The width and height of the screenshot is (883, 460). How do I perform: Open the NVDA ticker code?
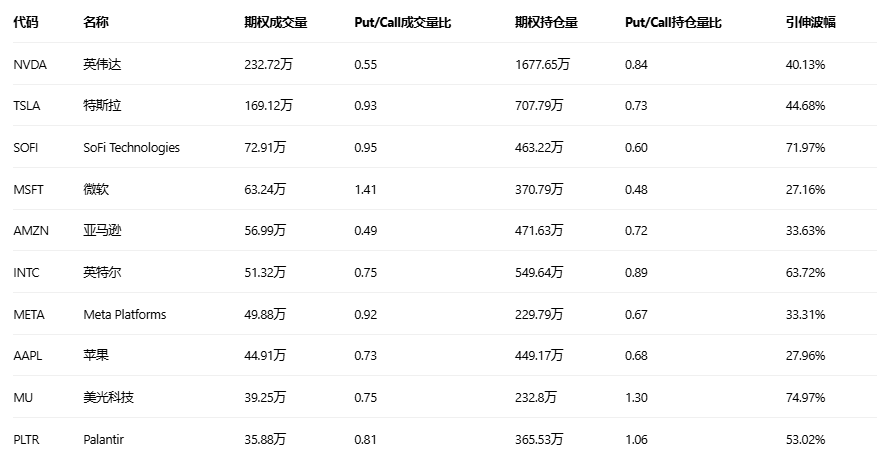[29, 64]
